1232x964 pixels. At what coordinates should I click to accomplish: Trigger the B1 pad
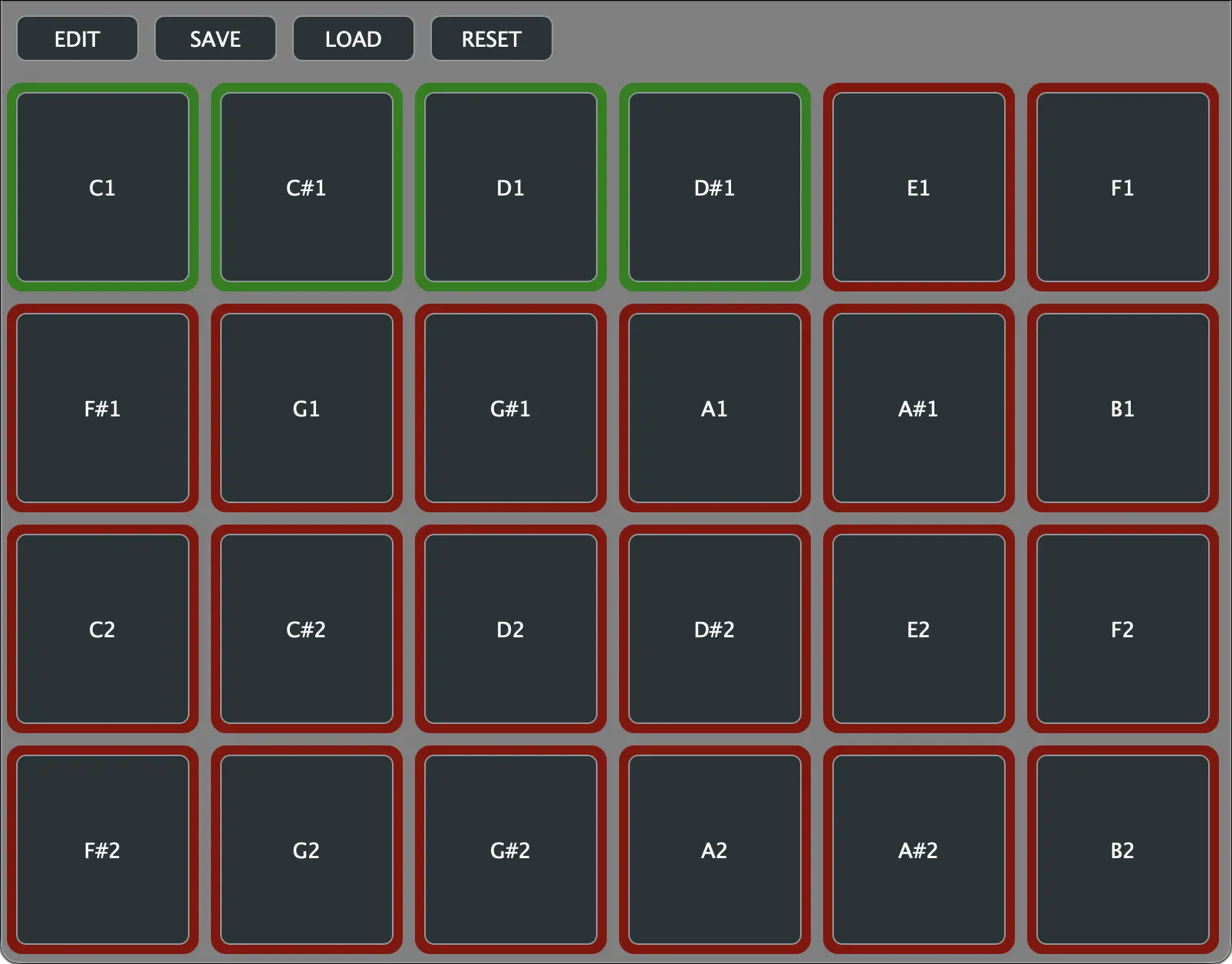(1122, 409)
